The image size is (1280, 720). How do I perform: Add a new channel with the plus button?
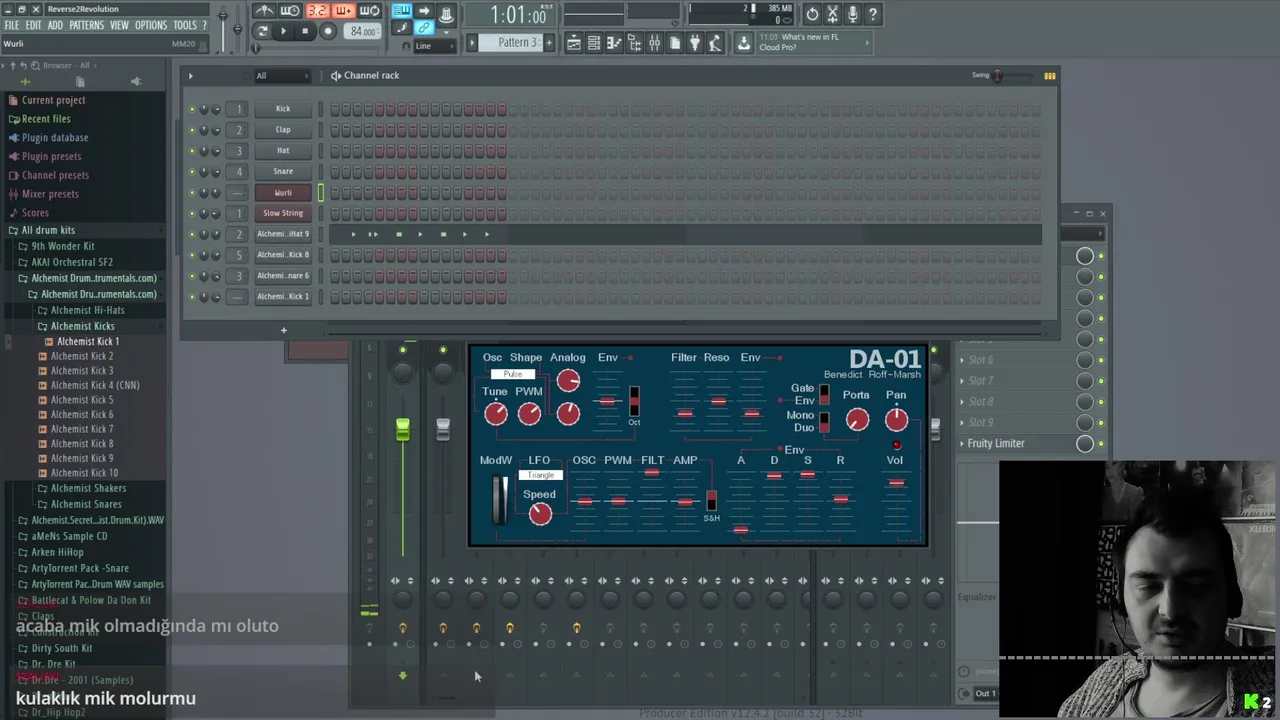pos(283,330)
